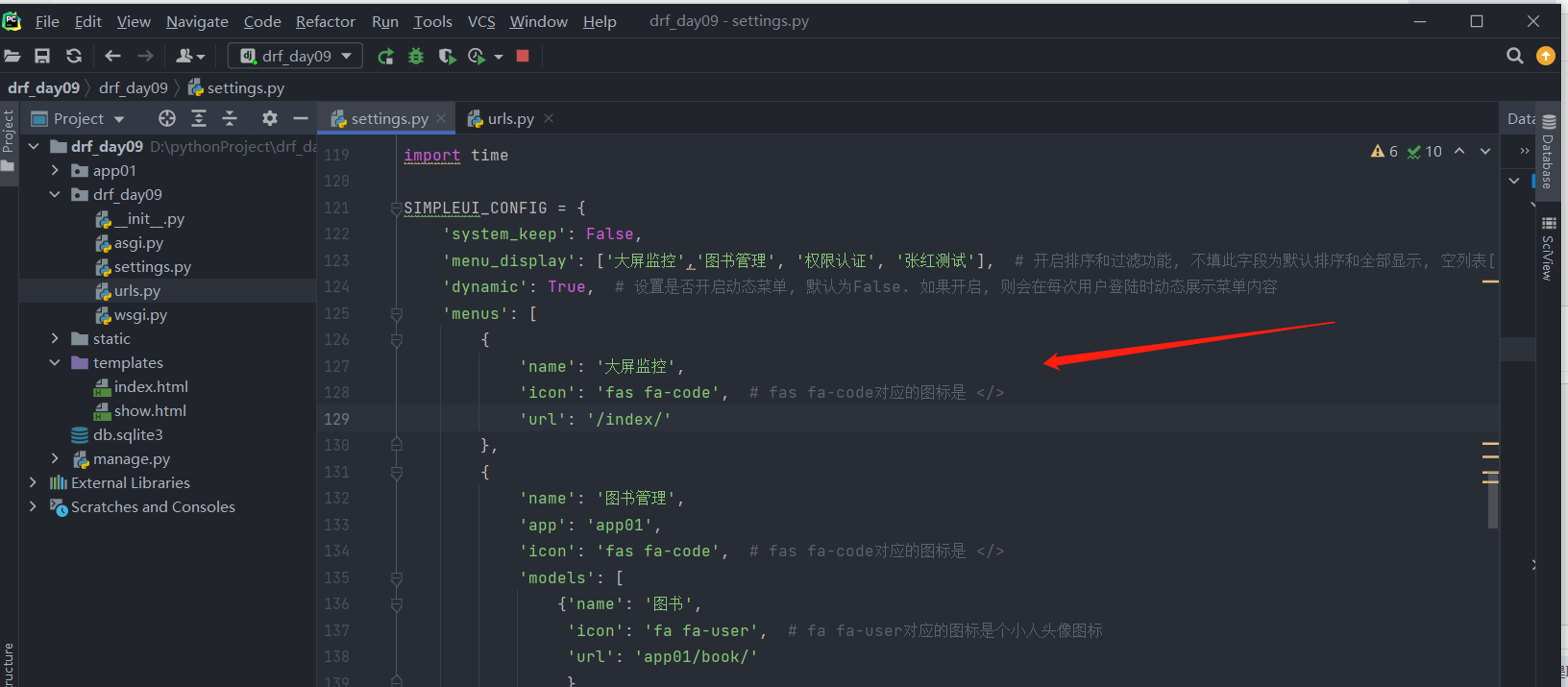The width and height of the screenshot is (1568, 687).
Task: Run with coverage icon
Action: (447, 56)
